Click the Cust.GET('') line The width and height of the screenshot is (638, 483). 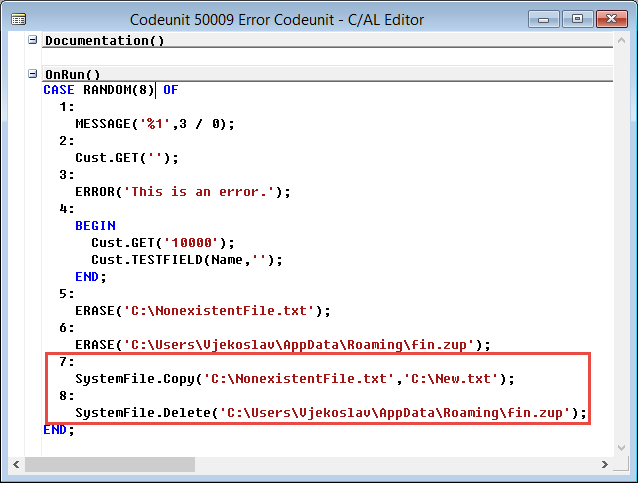coord(127,158)
